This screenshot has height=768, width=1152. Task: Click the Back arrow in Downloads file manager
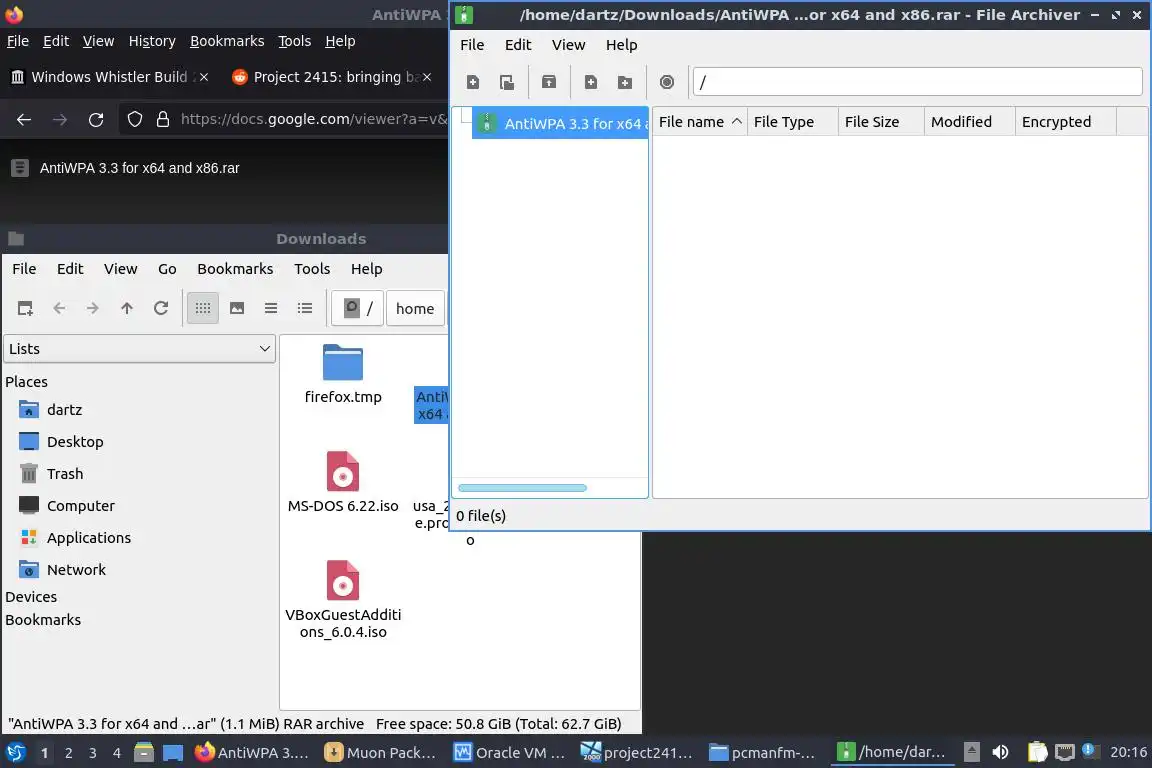click(x=60, y=309)
